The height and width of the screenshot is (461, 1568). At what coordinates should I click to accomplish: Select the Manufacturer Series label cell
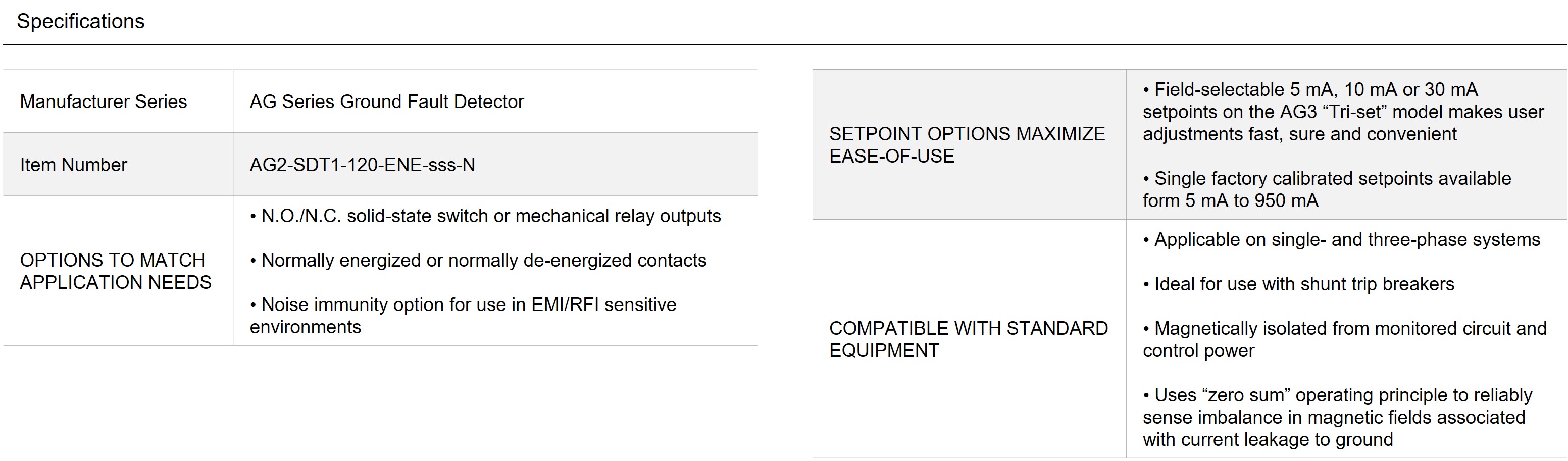(x=104, y=101)
